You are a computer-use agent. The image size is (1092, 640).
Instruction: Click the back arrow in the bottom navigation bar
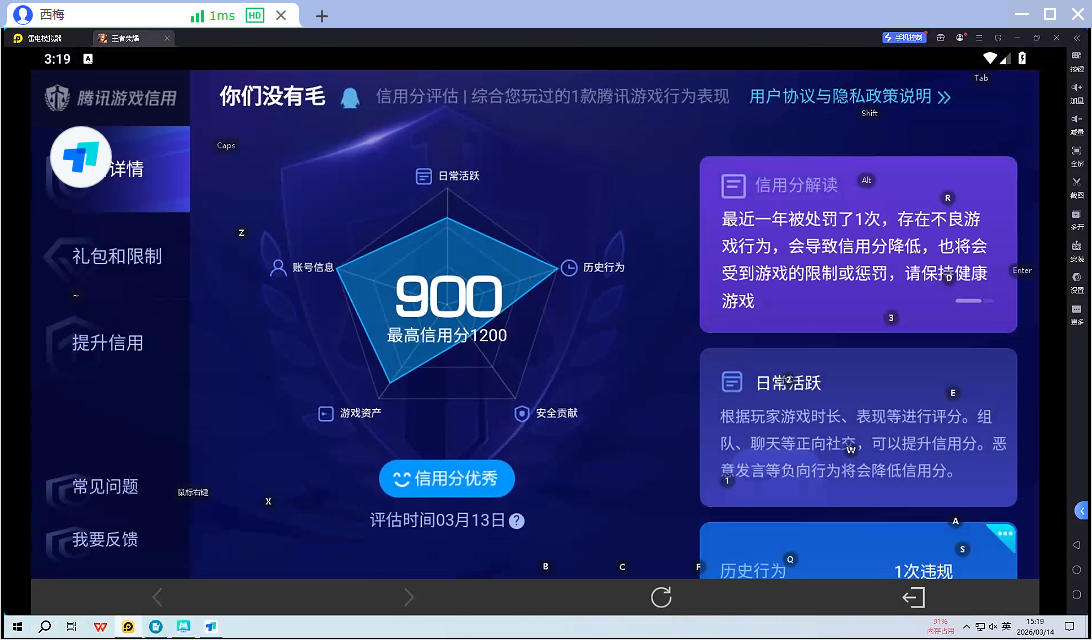[156, 597]
